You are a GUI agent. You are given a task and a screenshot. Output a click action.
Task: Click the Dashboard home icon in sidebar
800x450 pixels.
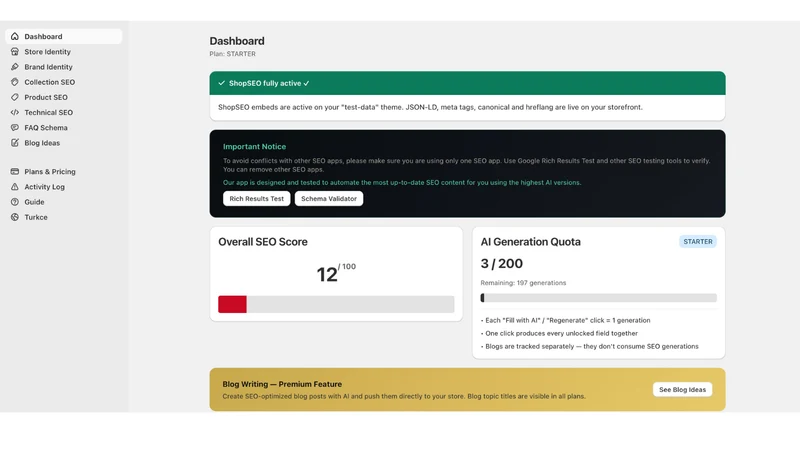[15, 36]
